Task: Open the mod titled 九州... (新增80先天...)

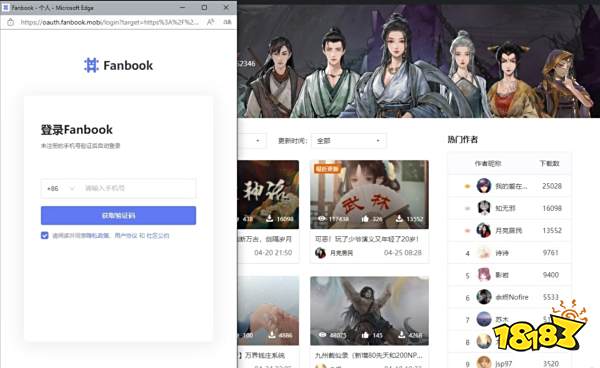Action: [x=368, y=355]
